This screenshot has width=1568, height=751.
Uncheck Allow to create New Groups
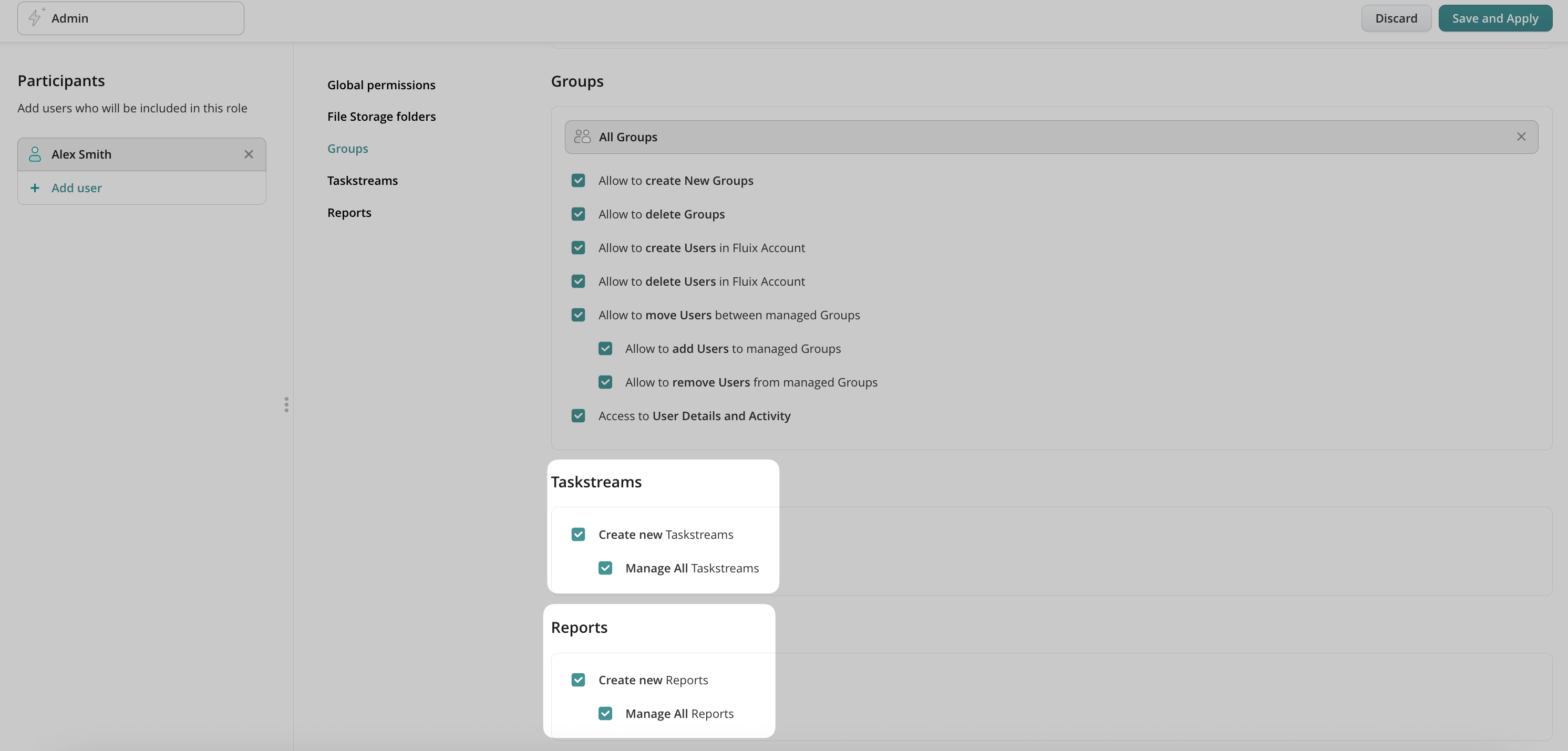coord(578,181)
